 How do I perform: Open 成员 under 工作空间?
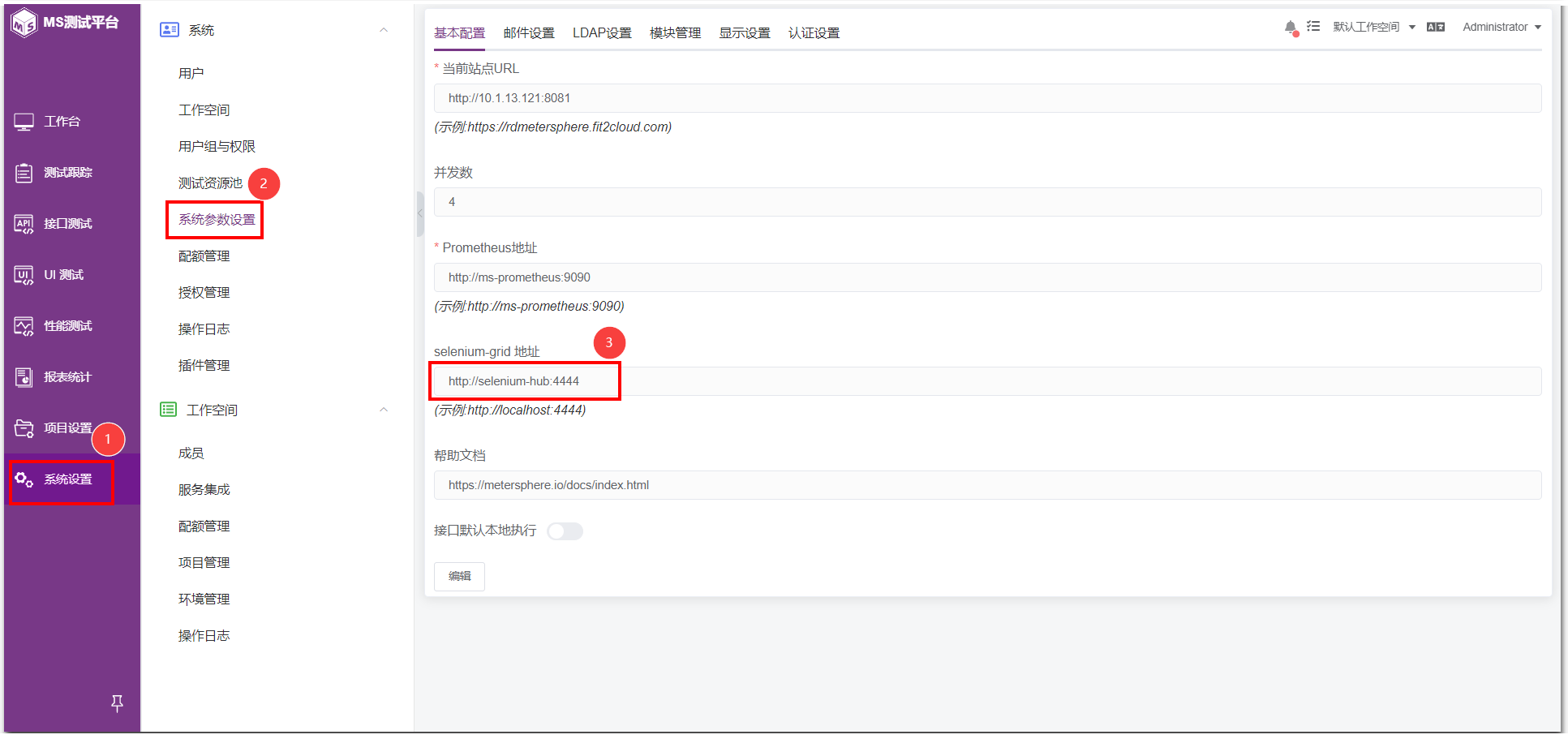[191, 453]
